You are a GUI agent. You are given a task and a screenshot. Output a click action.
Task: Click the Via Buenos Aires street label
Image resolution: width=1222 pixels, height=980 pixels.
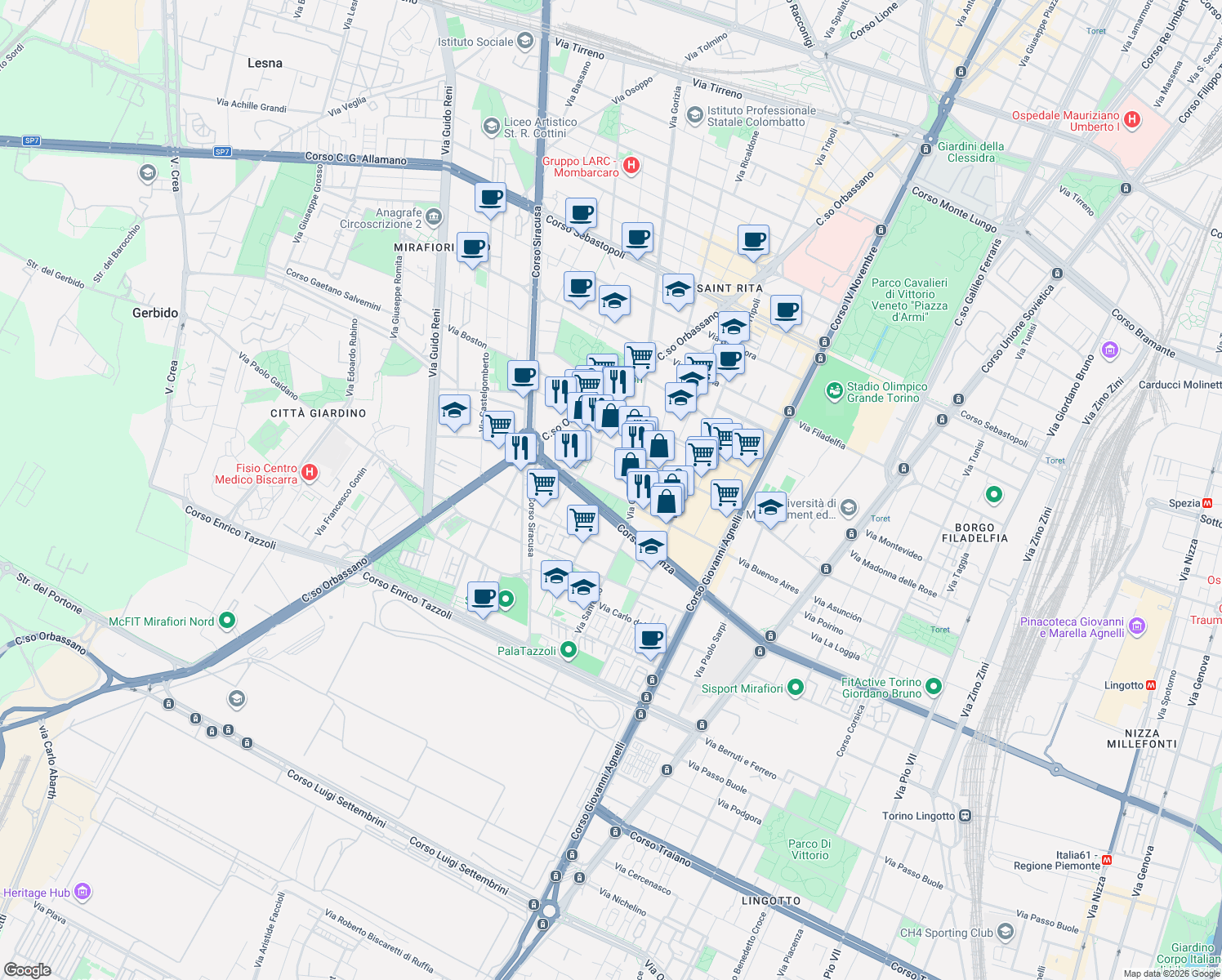coord(769,575)
